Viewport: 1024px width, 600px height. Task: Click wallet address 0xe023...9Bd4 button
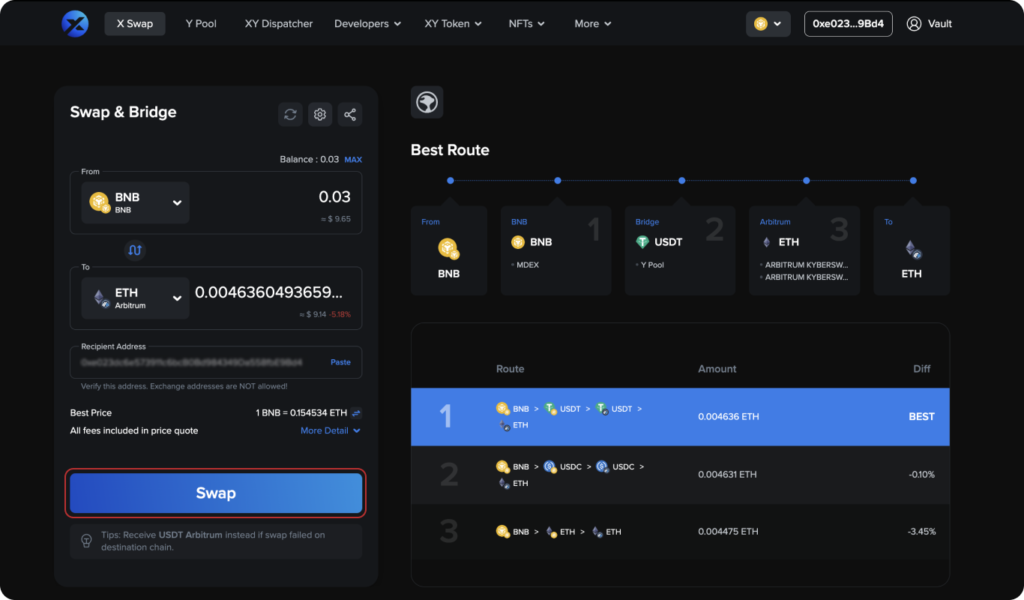(x=848, y=24)
